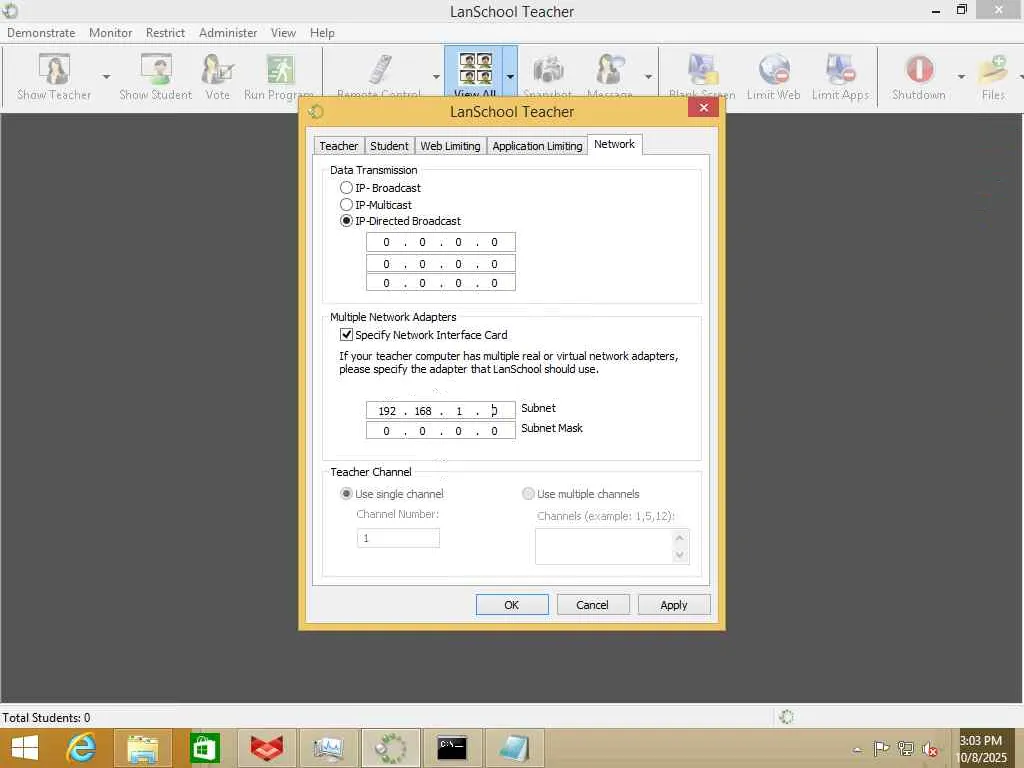This screenshot has width=1024, height=768.
Task: Open the Files toolbar icon
Action: [x=993, y=69]
